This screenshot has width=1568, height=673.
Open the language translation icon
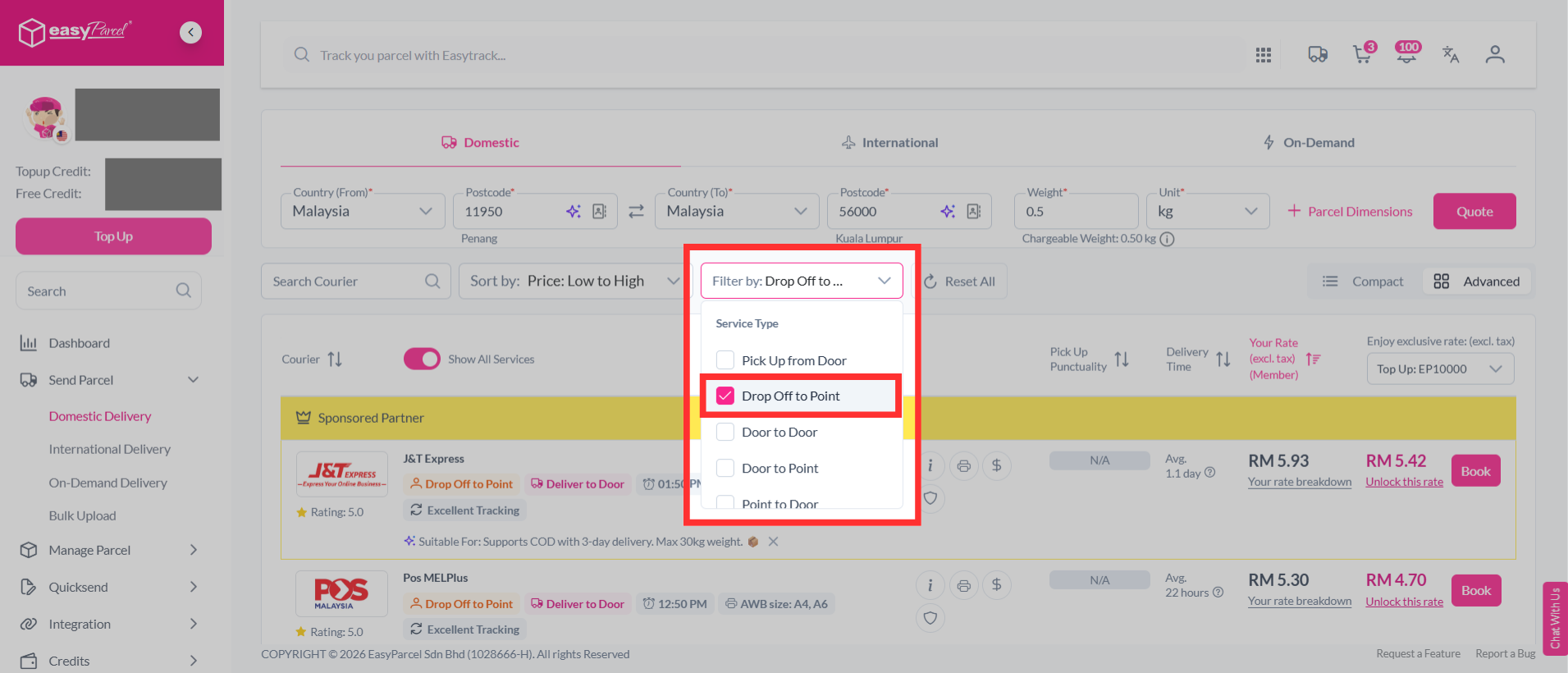click(x=1451, y=54)
